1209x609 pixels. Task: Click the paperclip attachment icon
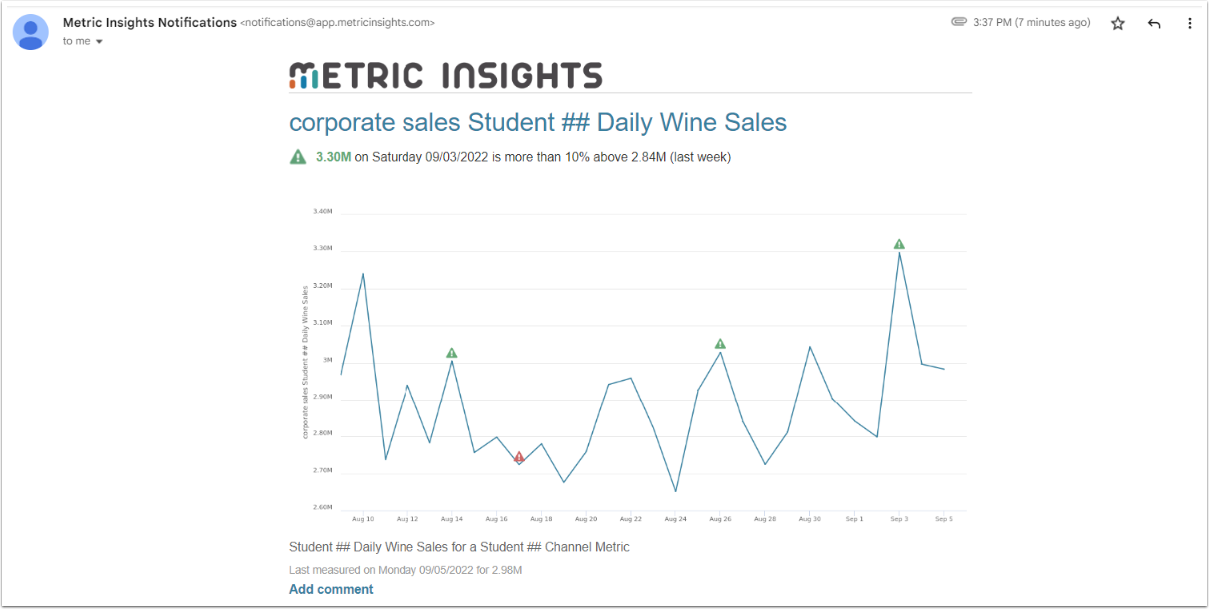pyautogui.click(x=959, y=22)
